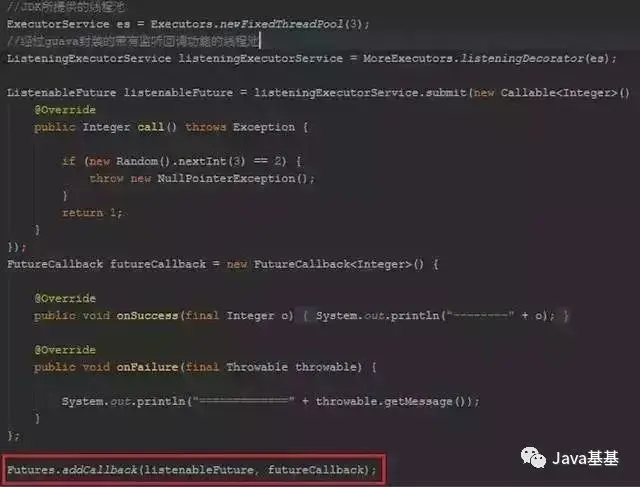Click the first @Override annotation
The height and width of the screenshot is (487, 640).
pos(65,110)
